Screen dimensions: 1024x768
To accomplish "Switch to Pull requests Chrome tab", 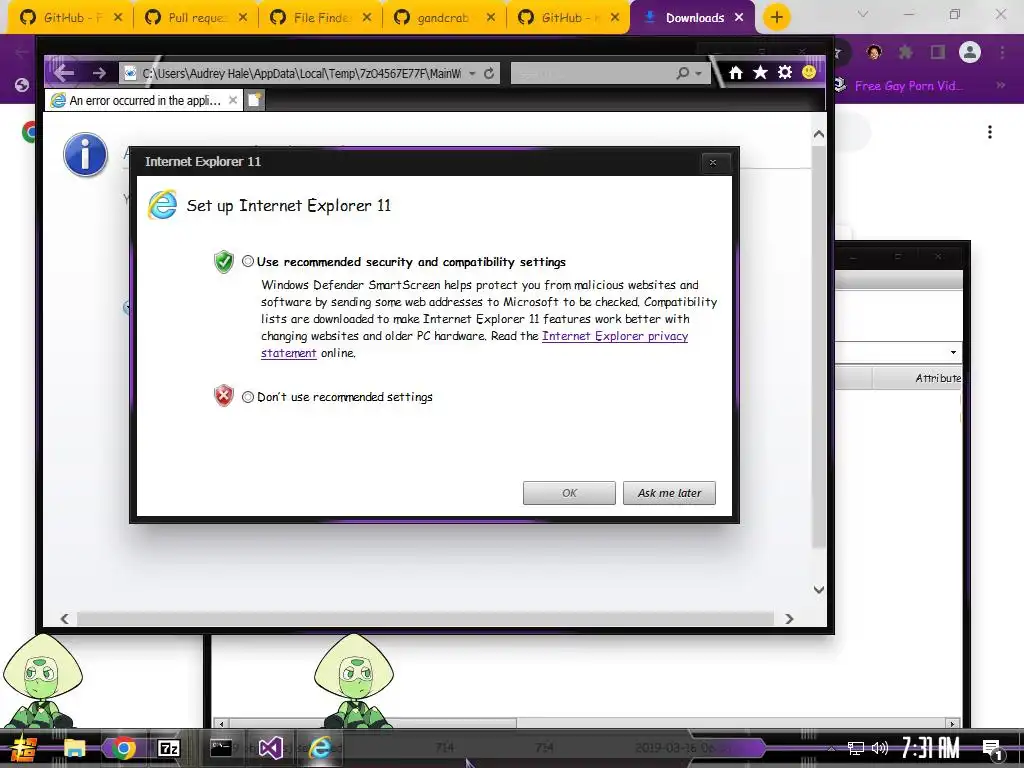I will pos(195,18).
